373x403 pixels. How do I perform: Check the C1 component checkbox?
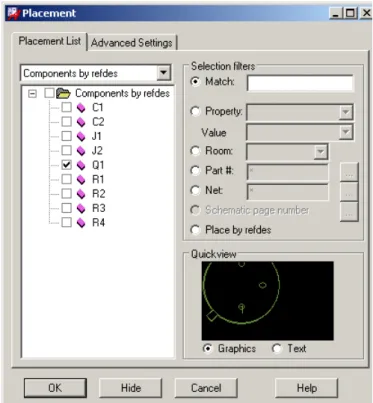click(x=67, y=107)
